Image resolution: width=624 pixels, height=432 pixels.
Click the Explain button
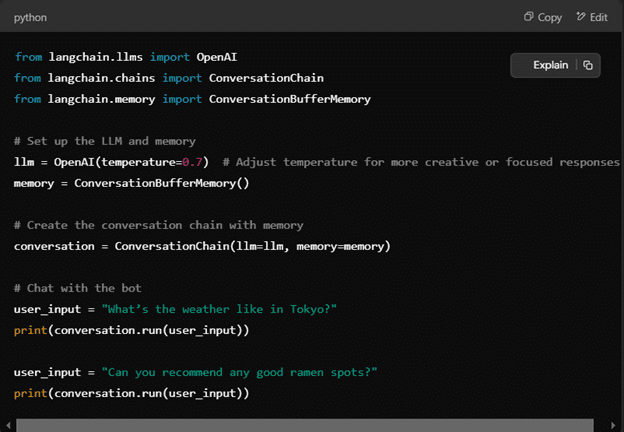550,65
